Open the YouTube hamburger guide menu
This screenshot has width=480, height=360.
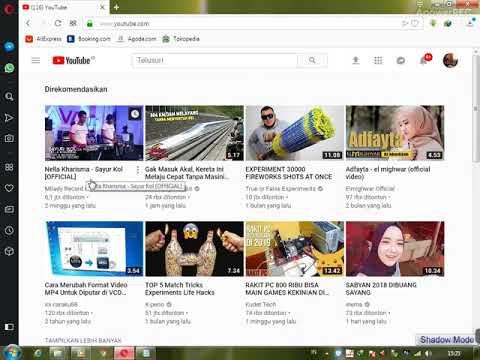[36, 60]
